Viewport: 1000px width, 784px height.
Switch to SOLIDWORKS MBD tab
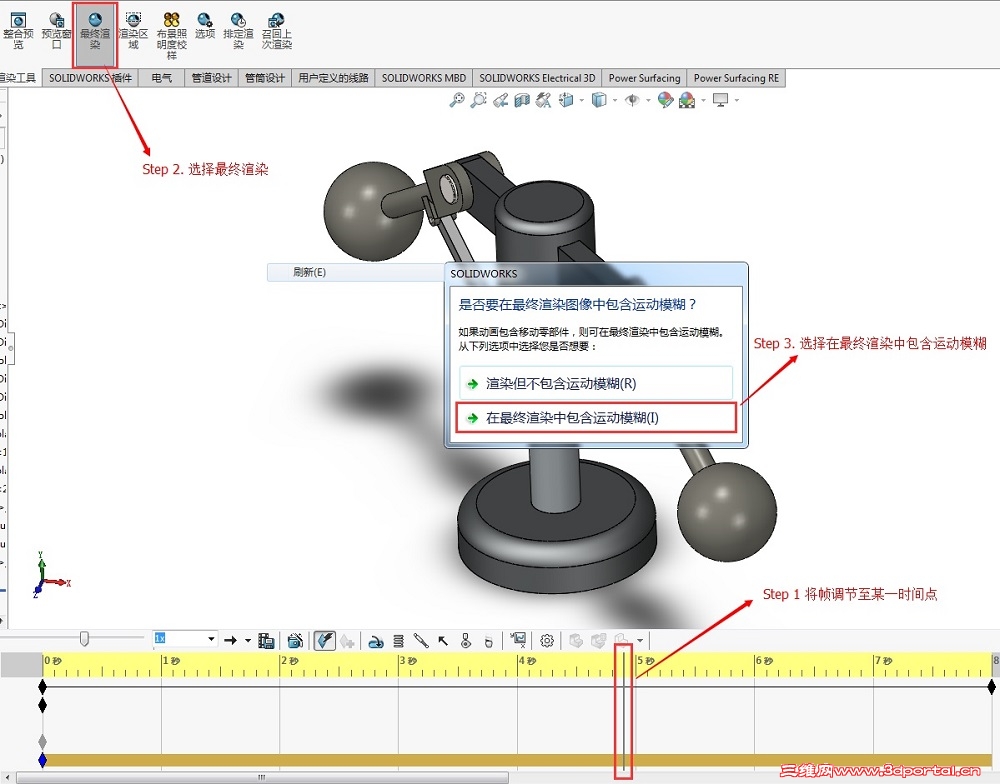(423, 78)
